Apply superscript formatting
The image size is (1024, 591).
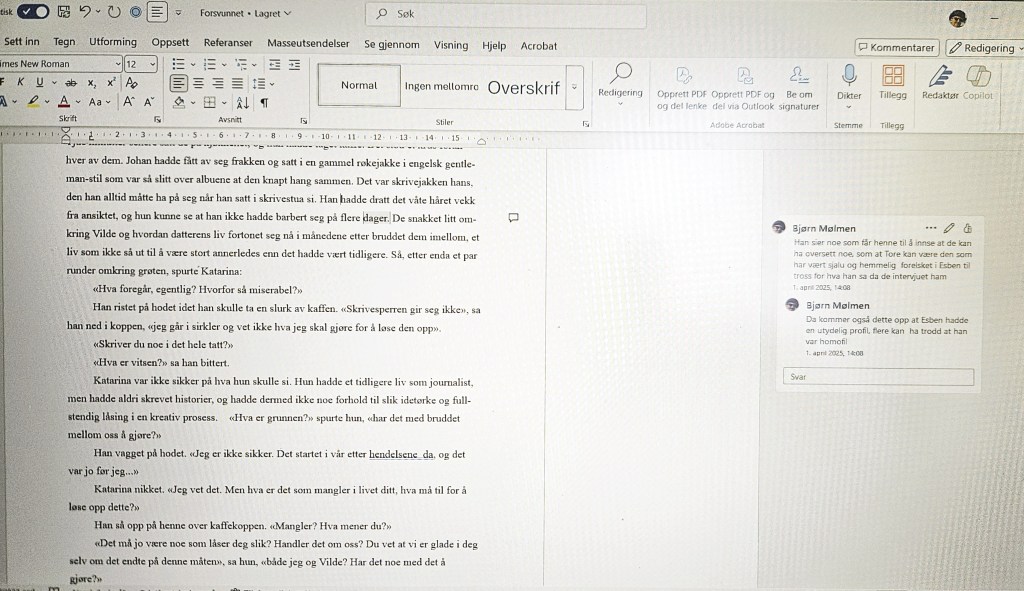(111, 83)
